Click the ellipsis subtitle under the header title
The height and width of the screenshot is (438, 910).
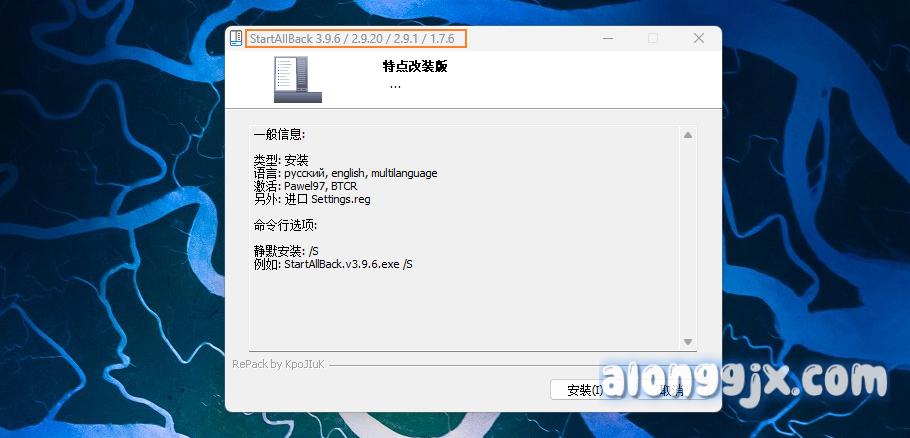click(x=395, y=85)
